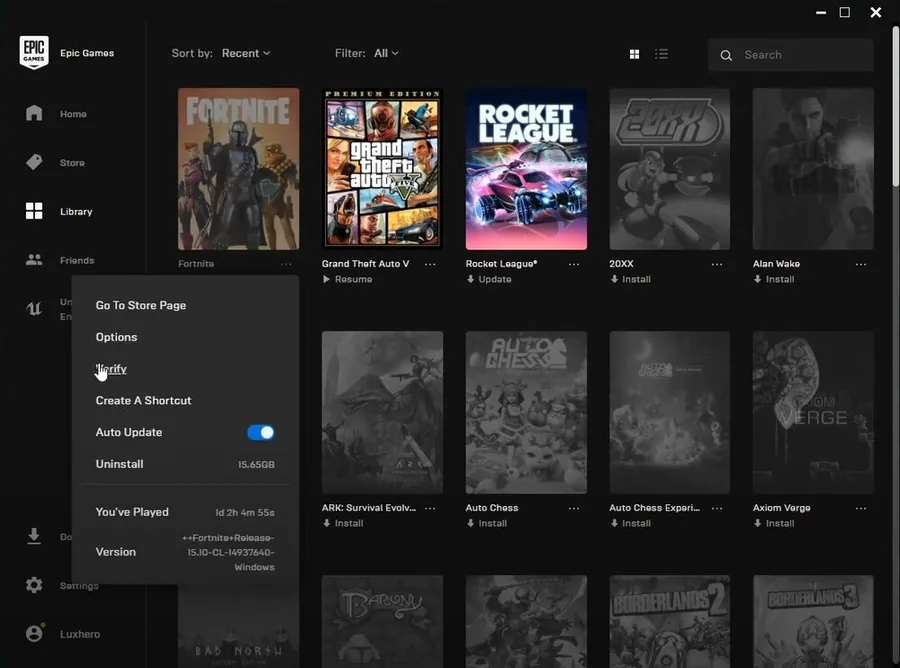Click Uninstall in the Fortnite menu
This screenshot has width=900, height=668.
pos(119,464)
